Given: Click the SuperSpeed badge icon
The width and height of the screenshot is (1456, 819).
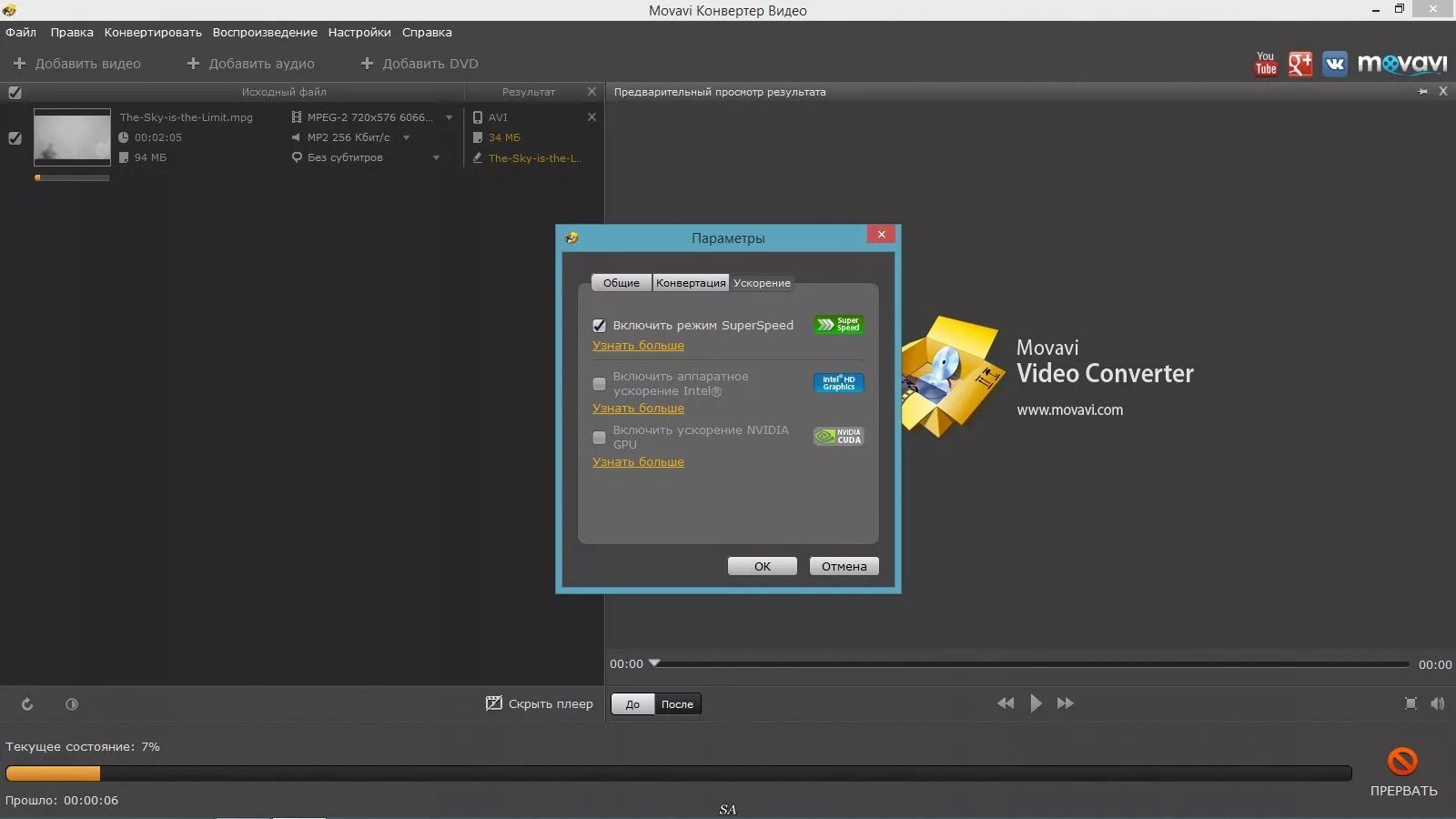Looking at the screenshot, I should [838, 324].
